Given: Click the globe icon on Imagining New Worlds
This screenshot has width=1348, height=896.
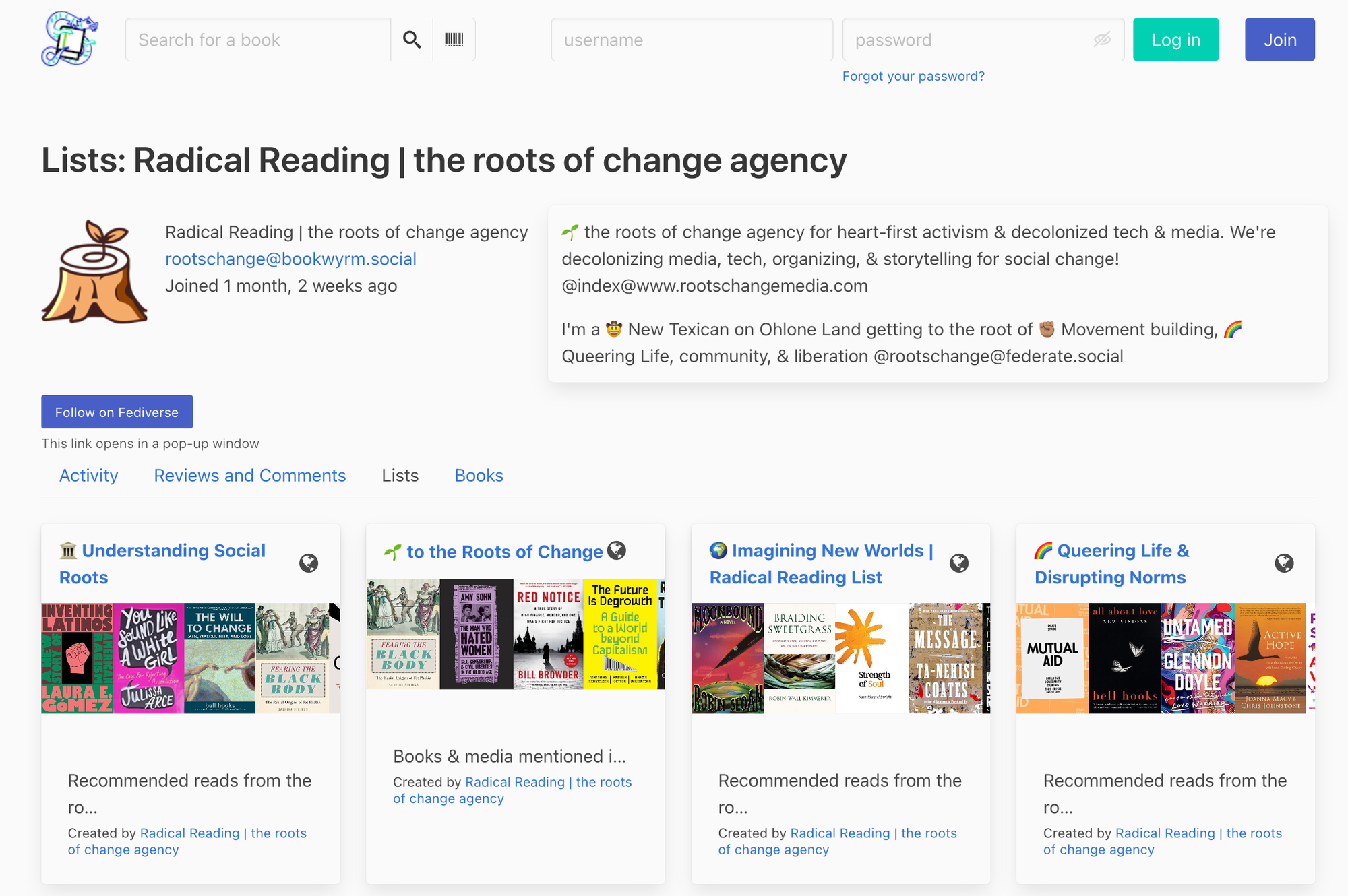Looking at the screenshot, I should [960, 564].
